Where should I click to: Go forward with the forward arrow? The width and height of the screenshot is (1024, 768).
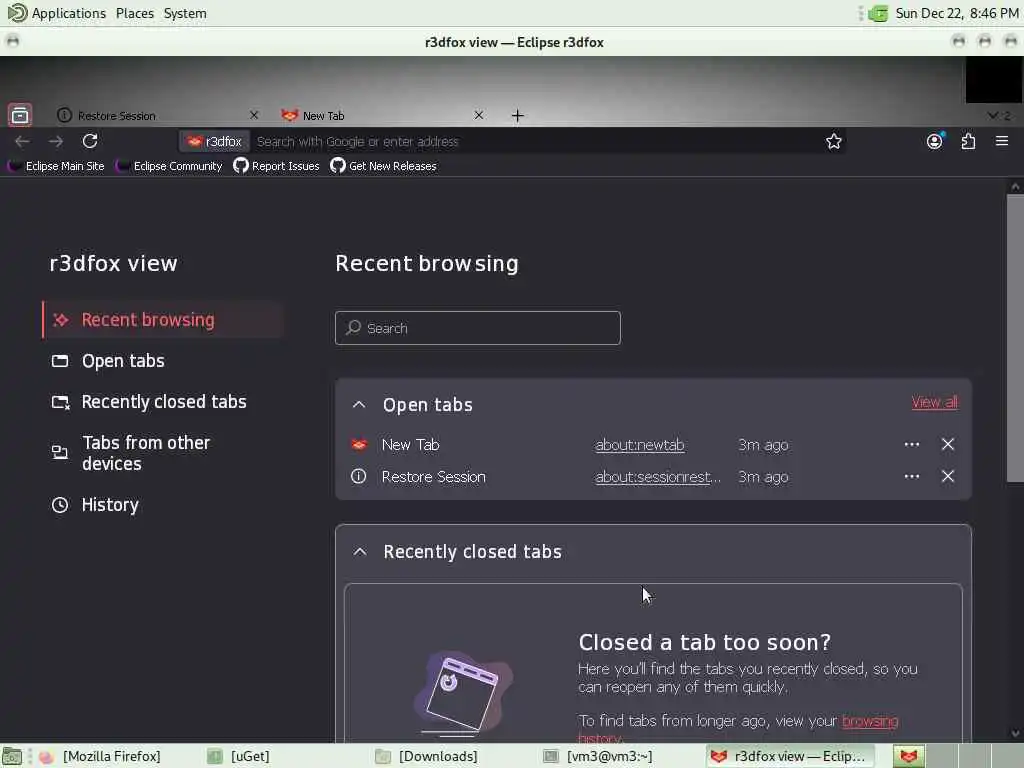(x=56, y=141)
